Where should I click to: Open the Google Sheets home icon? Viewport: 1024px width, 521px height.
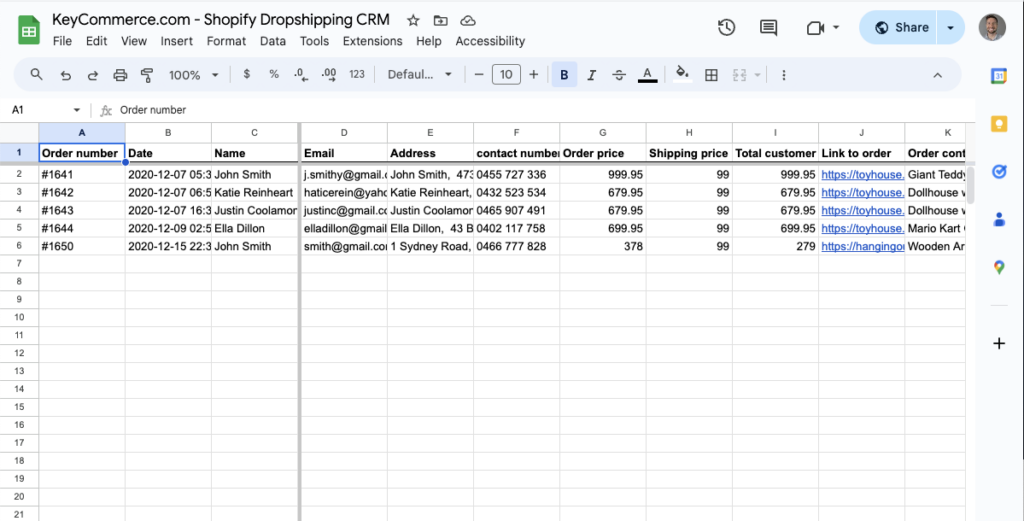29,31
